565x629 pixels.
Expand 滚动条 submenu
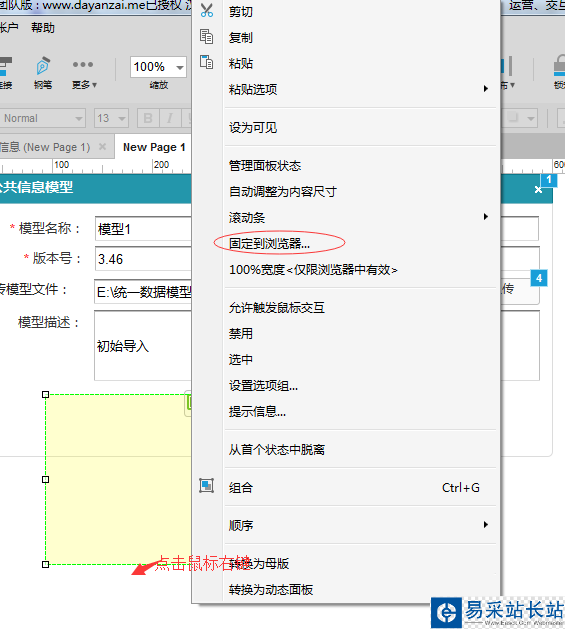pos(346,217)
